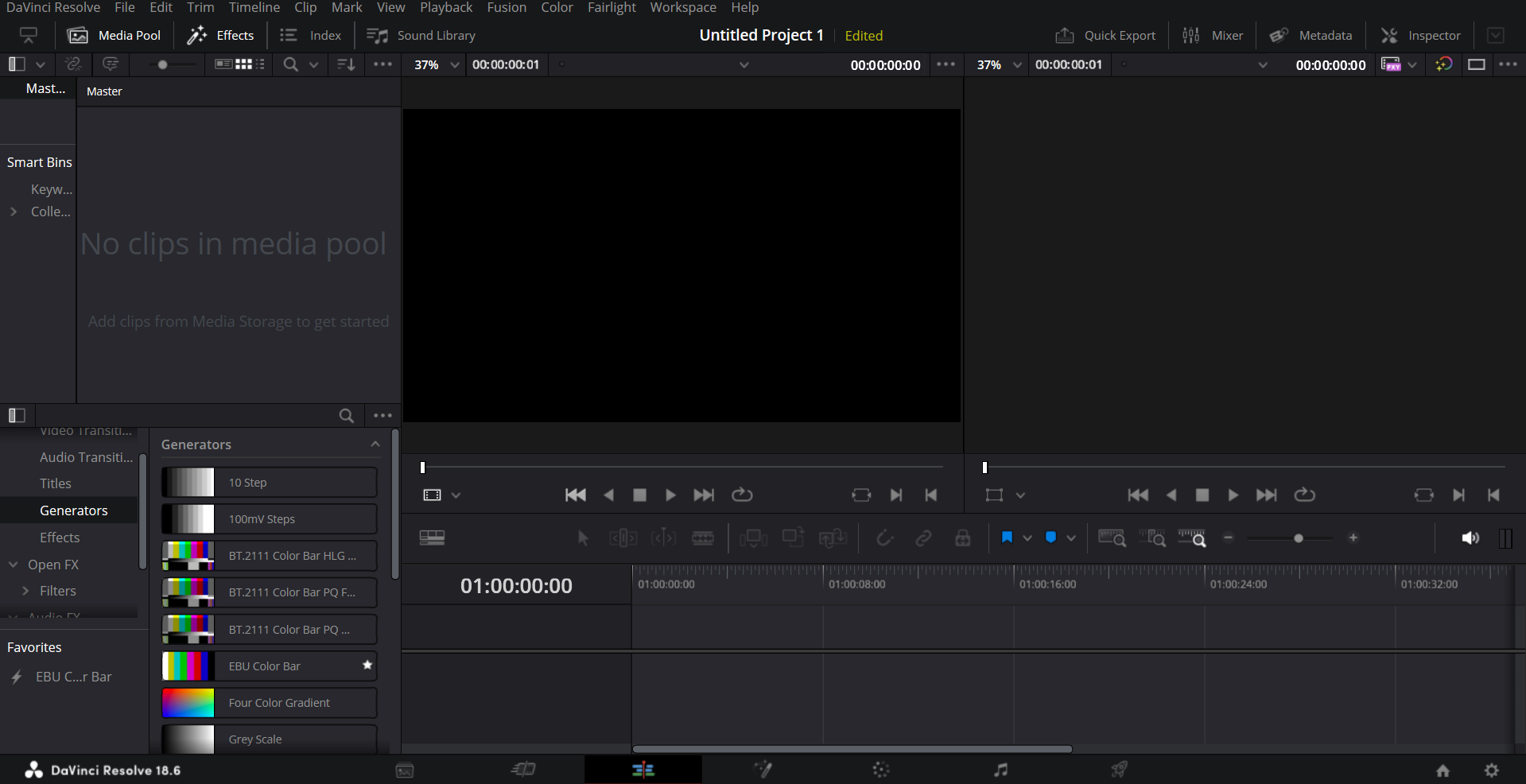Toggle the Sound Library panel
This screenshot has width=1526, height=784.
click(x=421, y=36)
